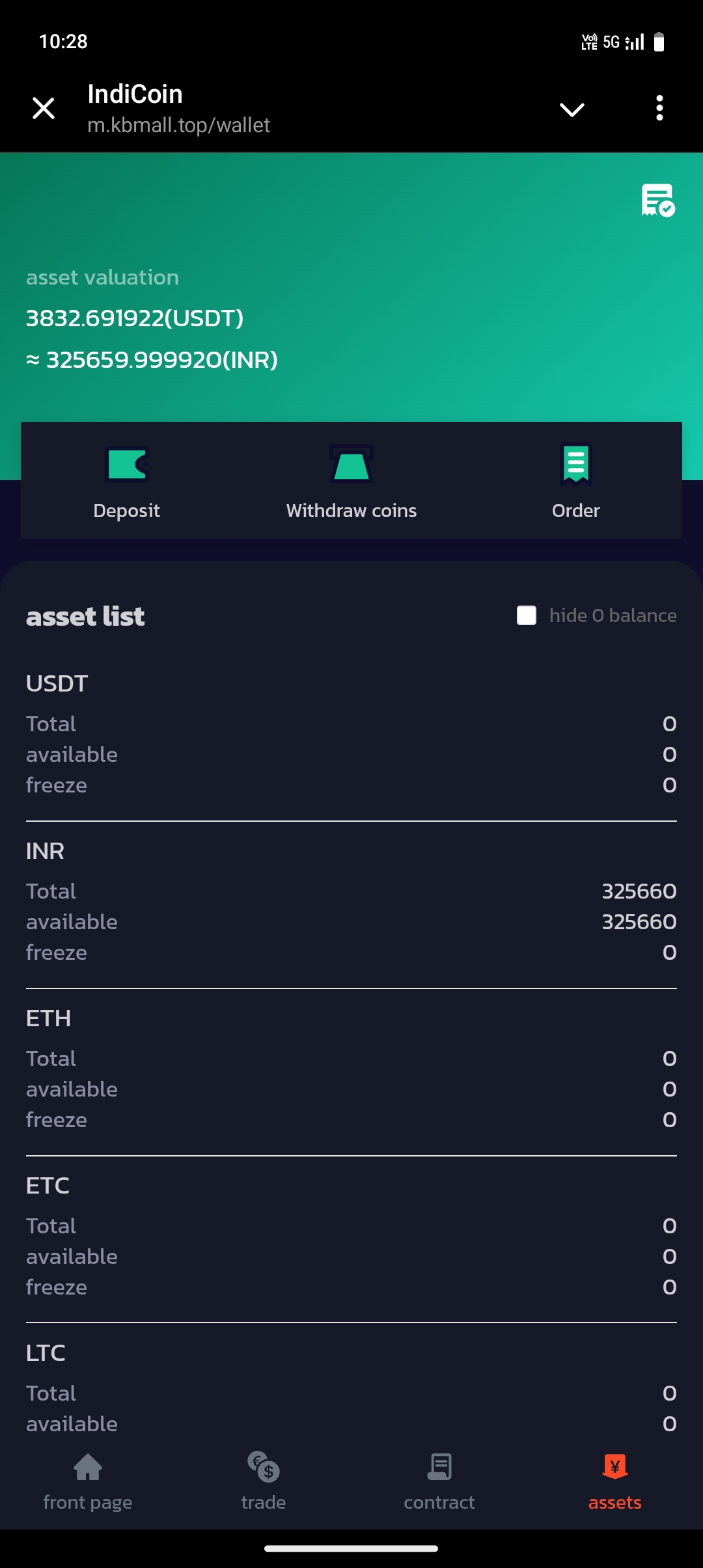The width and height of the screenshot is (703, 1568).
Task: Open the Order receipt icon
Action: 576,464
